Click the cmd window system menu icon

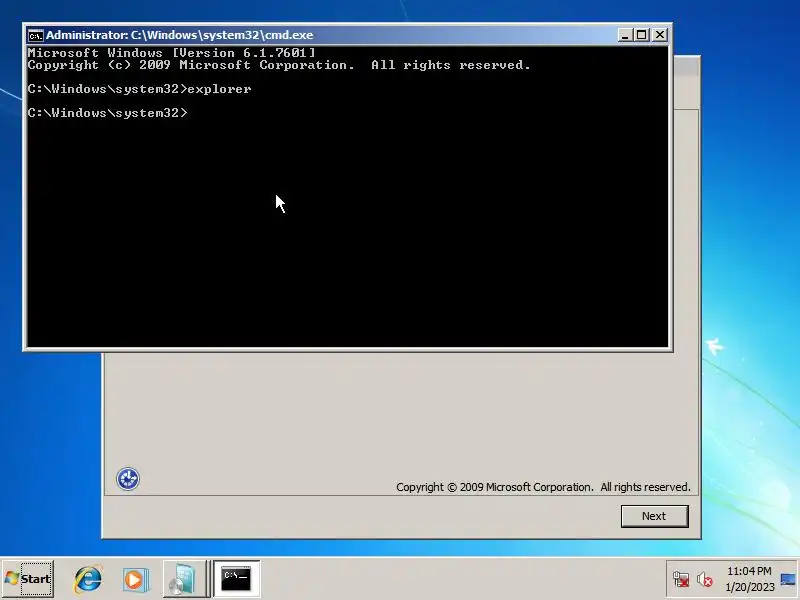coord(35,35)
